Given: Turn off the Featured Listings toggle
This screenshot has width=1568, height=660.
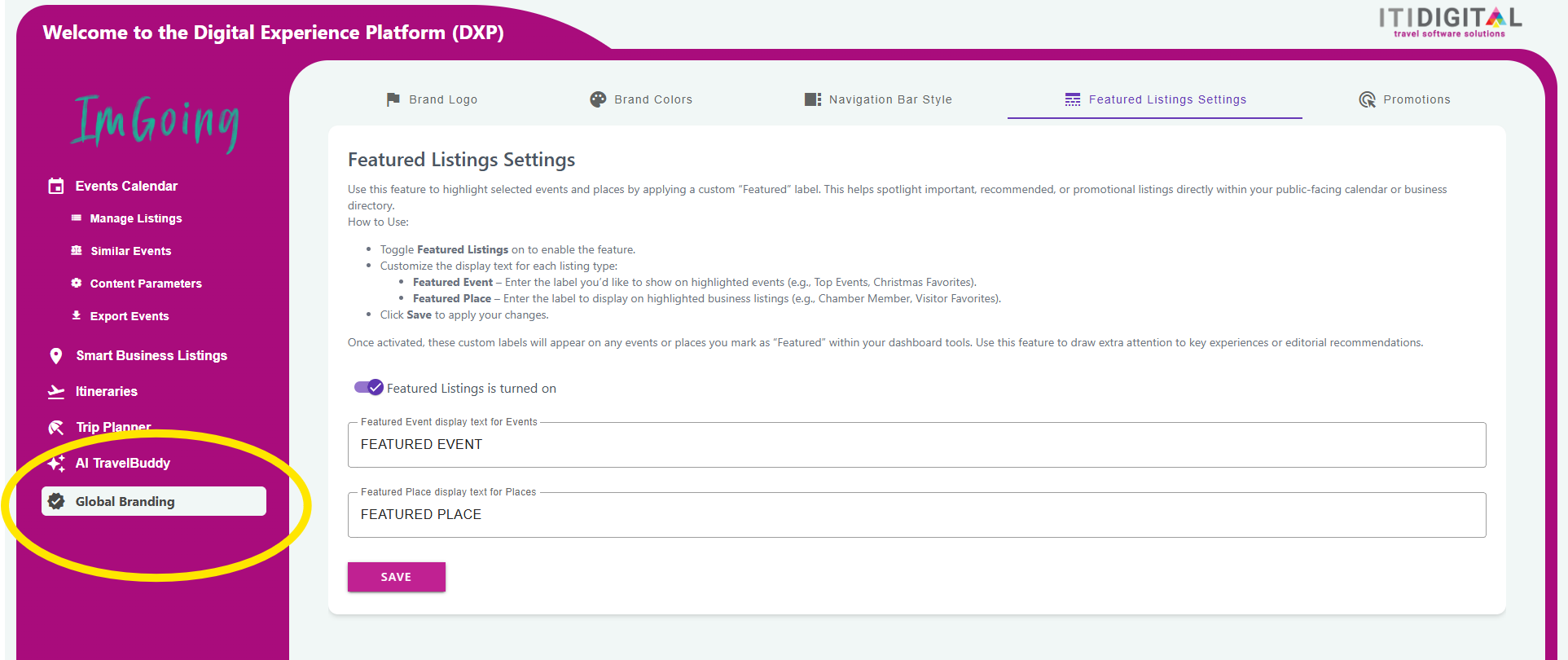Looking at the screenshot, I should [369, 387].
